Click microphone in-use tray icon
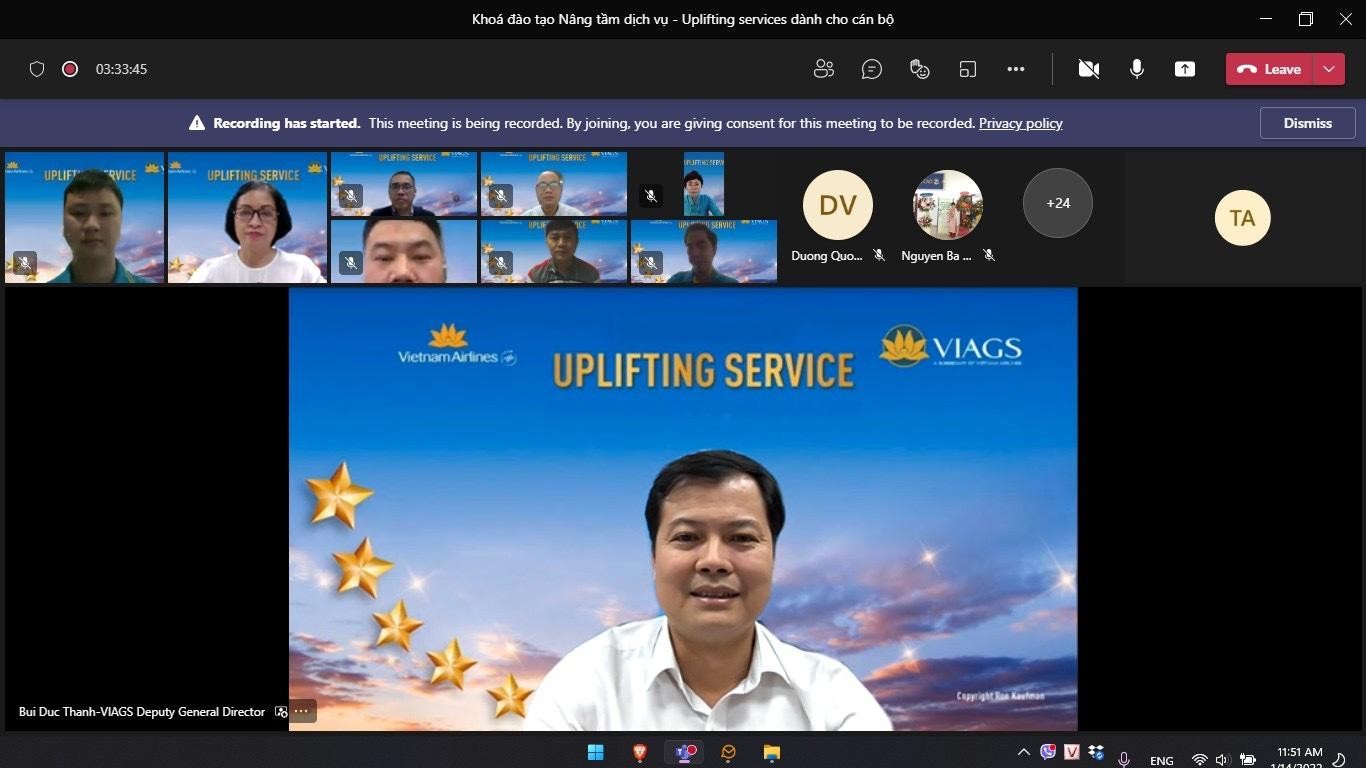Screen dimensions: 1366x768 (x=1124, y=760)
